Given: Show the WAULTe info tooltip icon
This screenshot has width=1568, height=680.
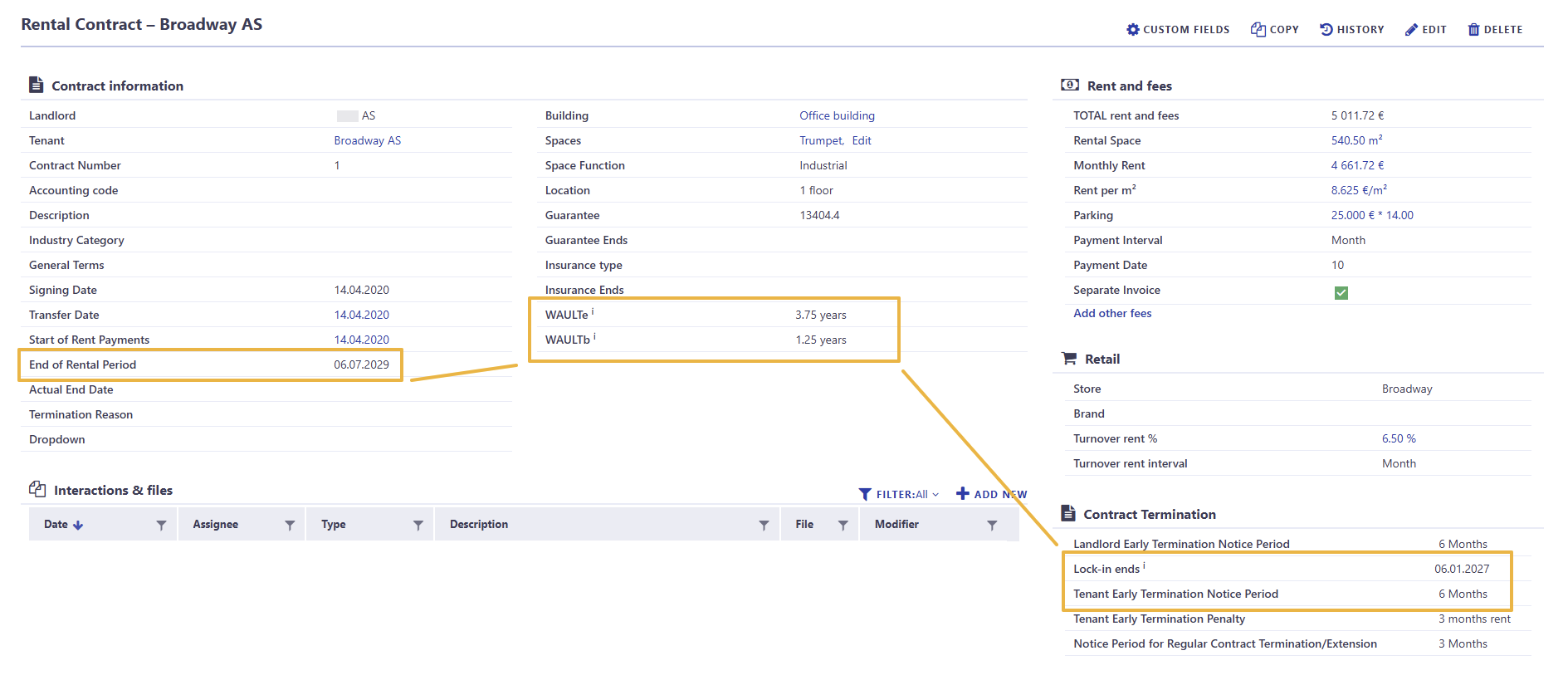Looking at the screenshot, I should 593,312.
